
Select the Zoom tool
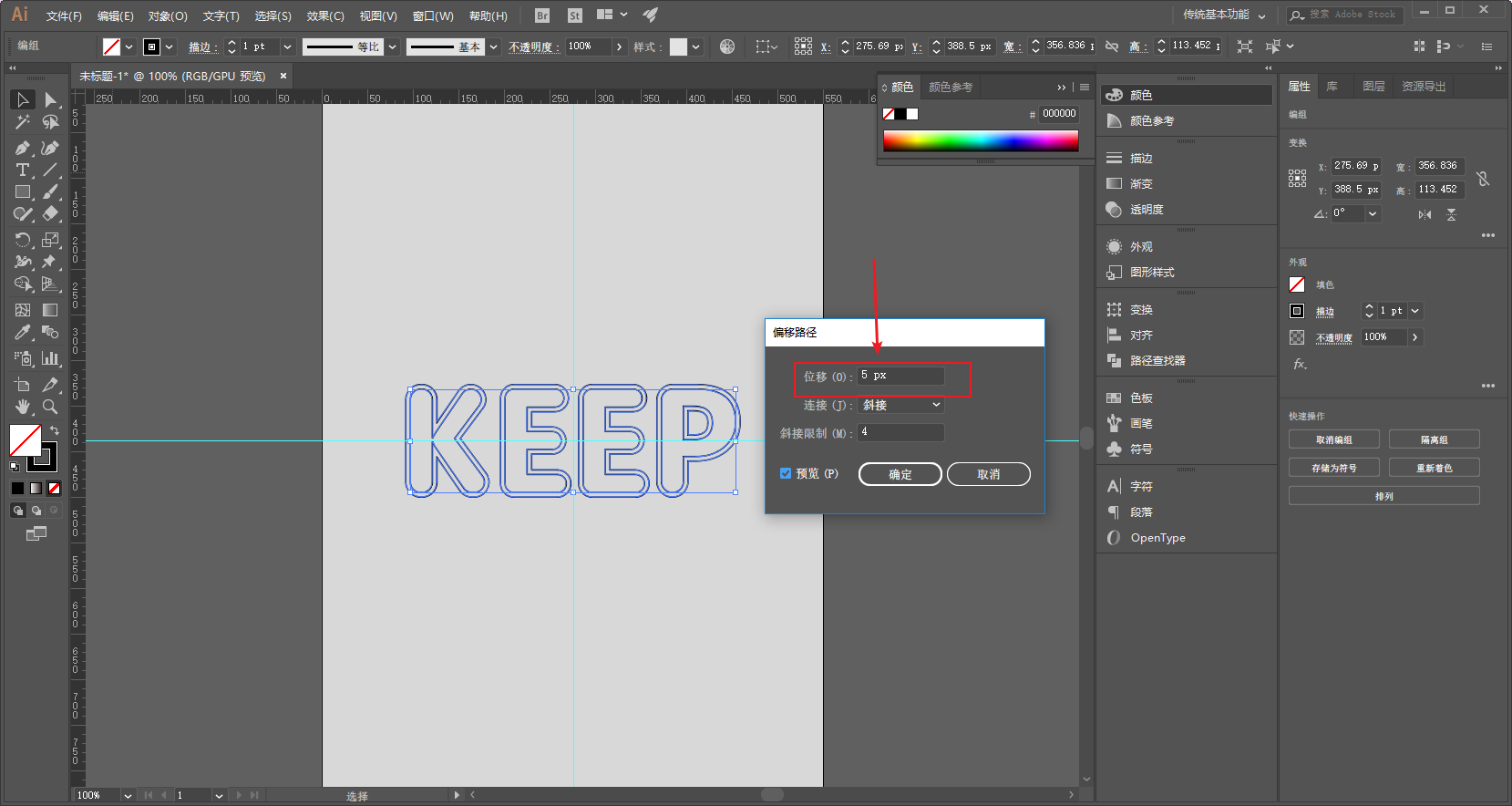(x=50, y=407)
